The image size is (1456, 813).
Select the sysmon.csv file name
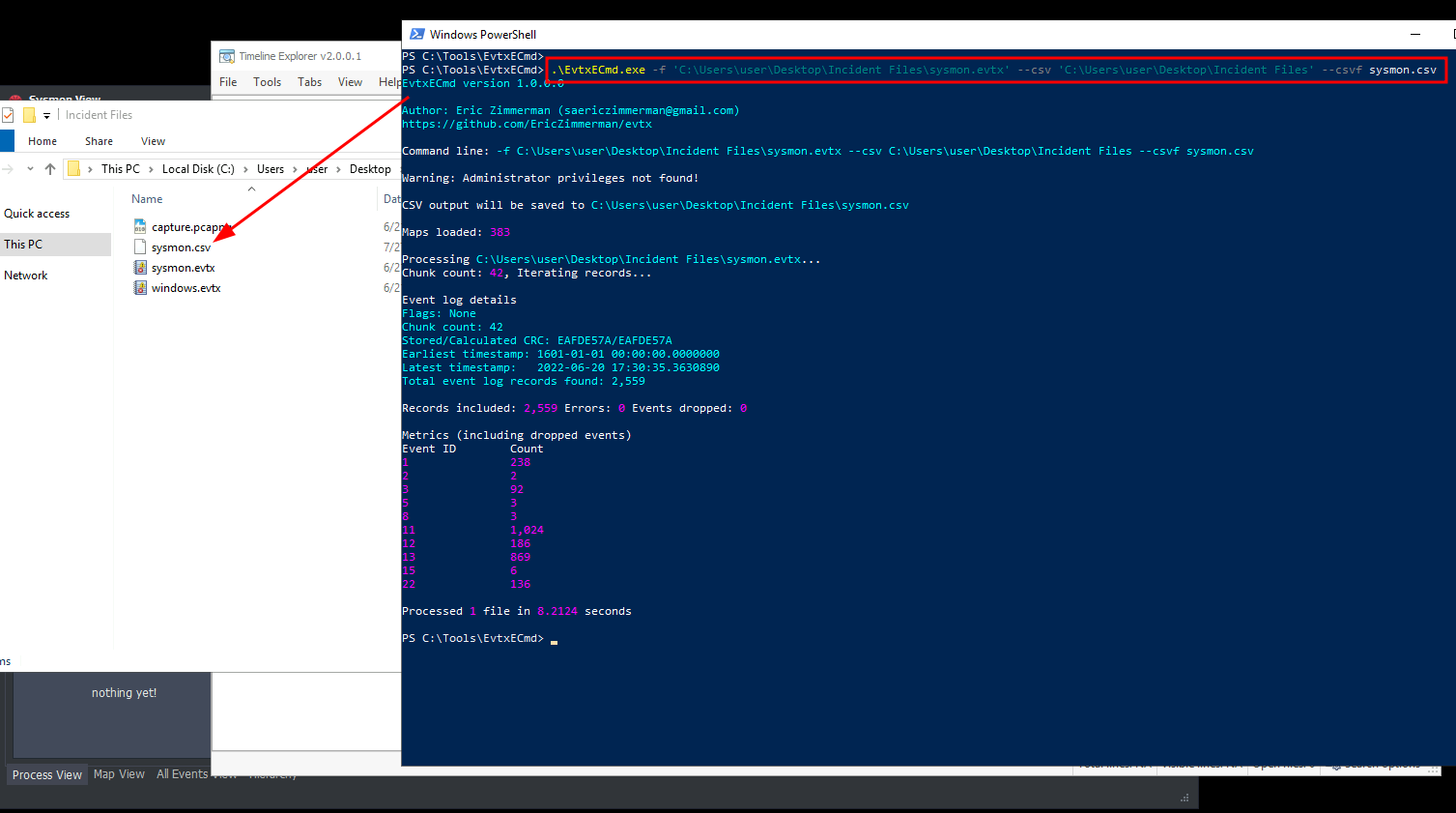click(x=181, y=247)
